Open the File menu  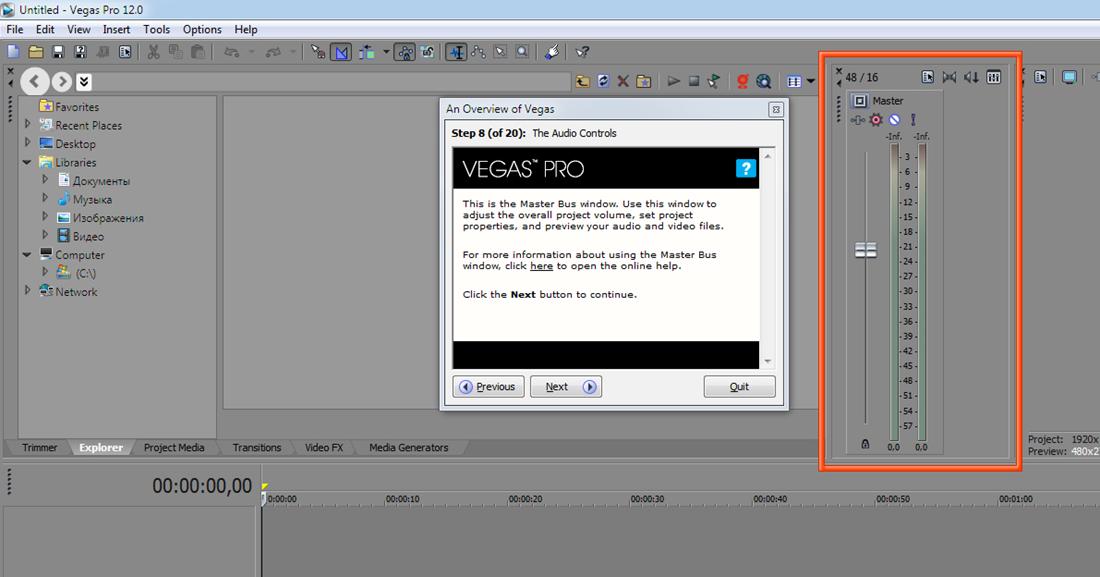click(15, 29)
